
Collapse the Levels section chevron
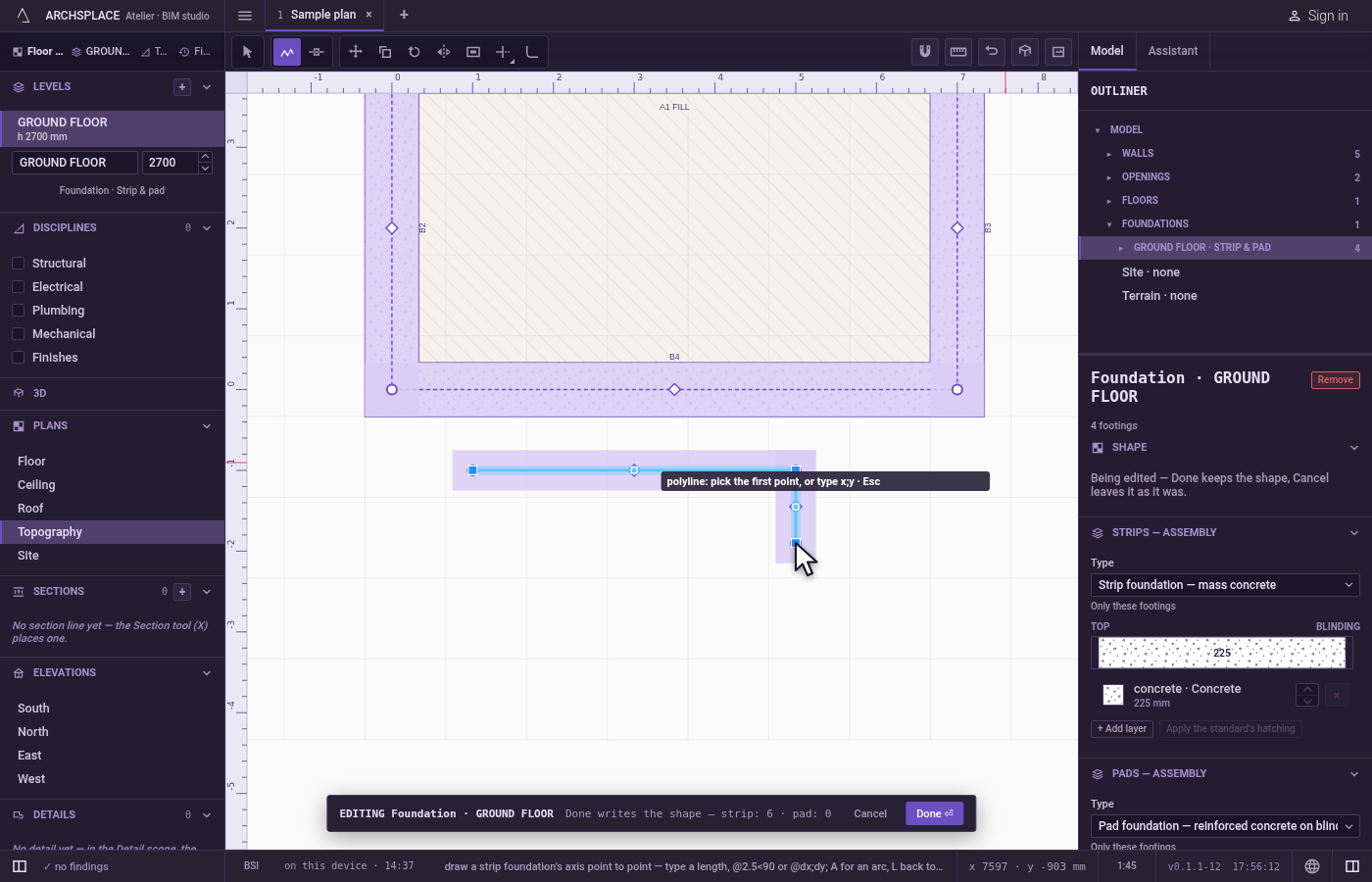207,87
